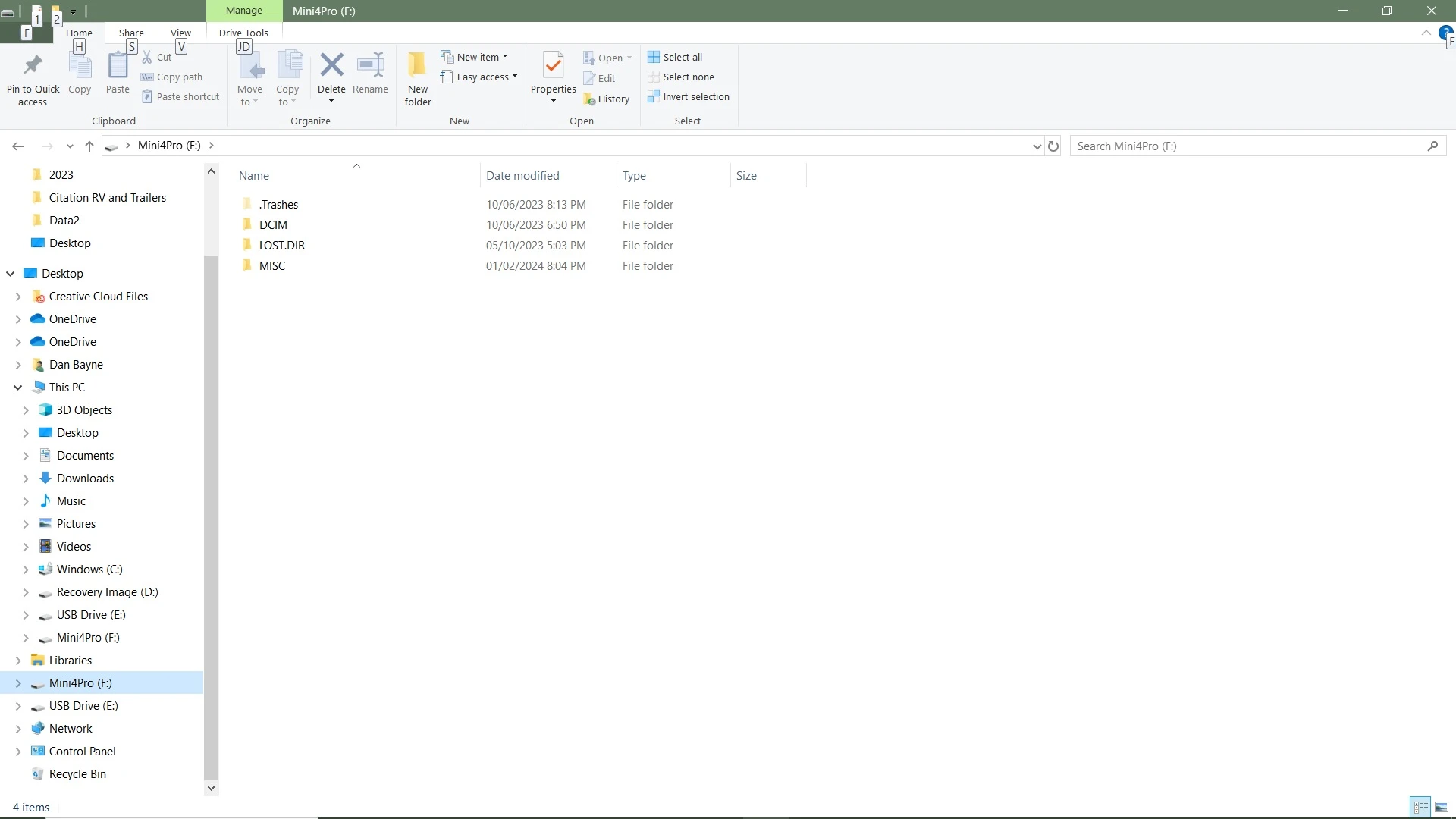Viewport: 1456px width, 819px height.
Task: Open Delete dropdown arrow
Action: pos(331,102)
